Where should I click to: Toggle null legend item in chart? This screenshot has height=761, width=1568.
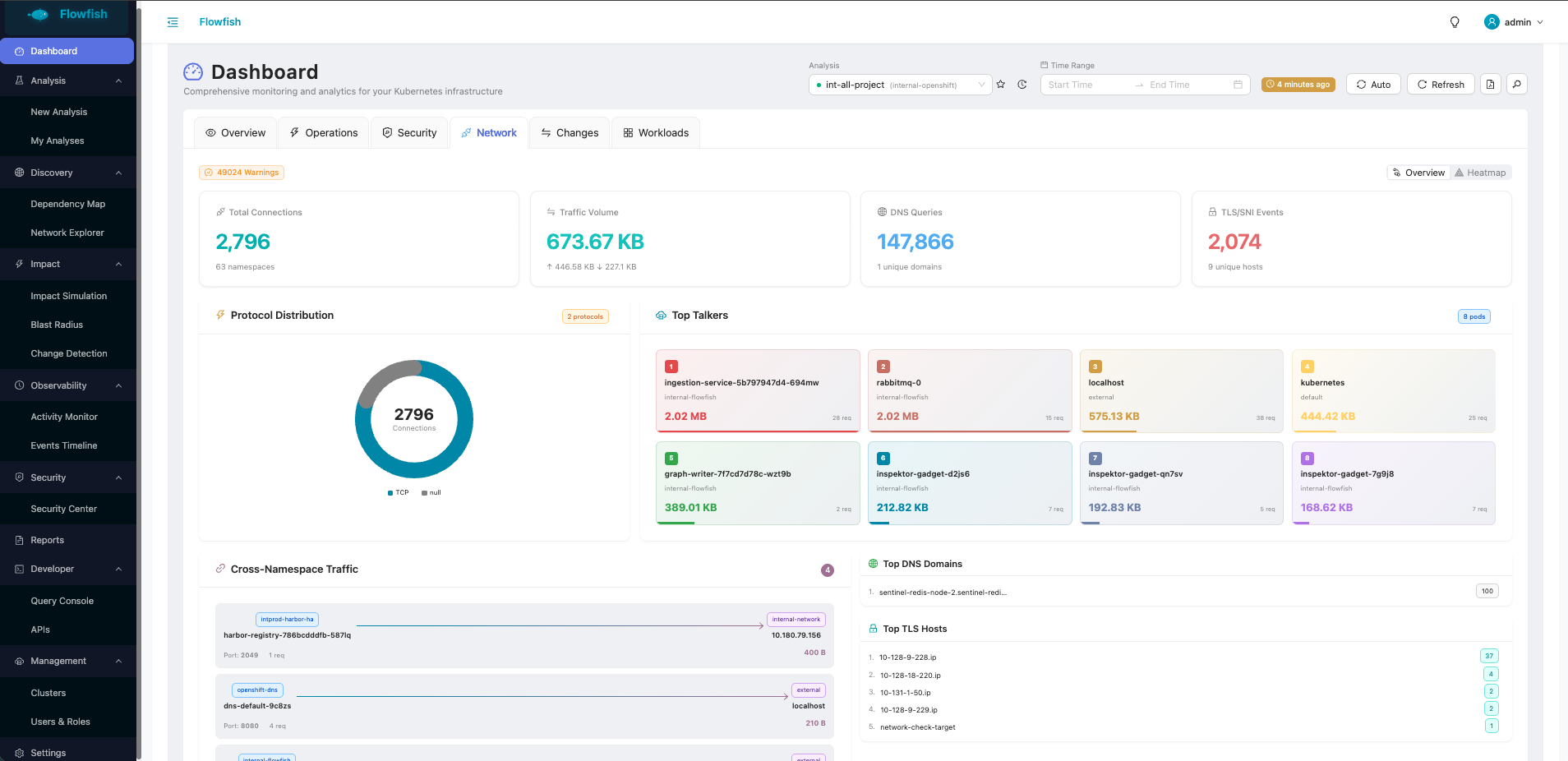(431, 493)
